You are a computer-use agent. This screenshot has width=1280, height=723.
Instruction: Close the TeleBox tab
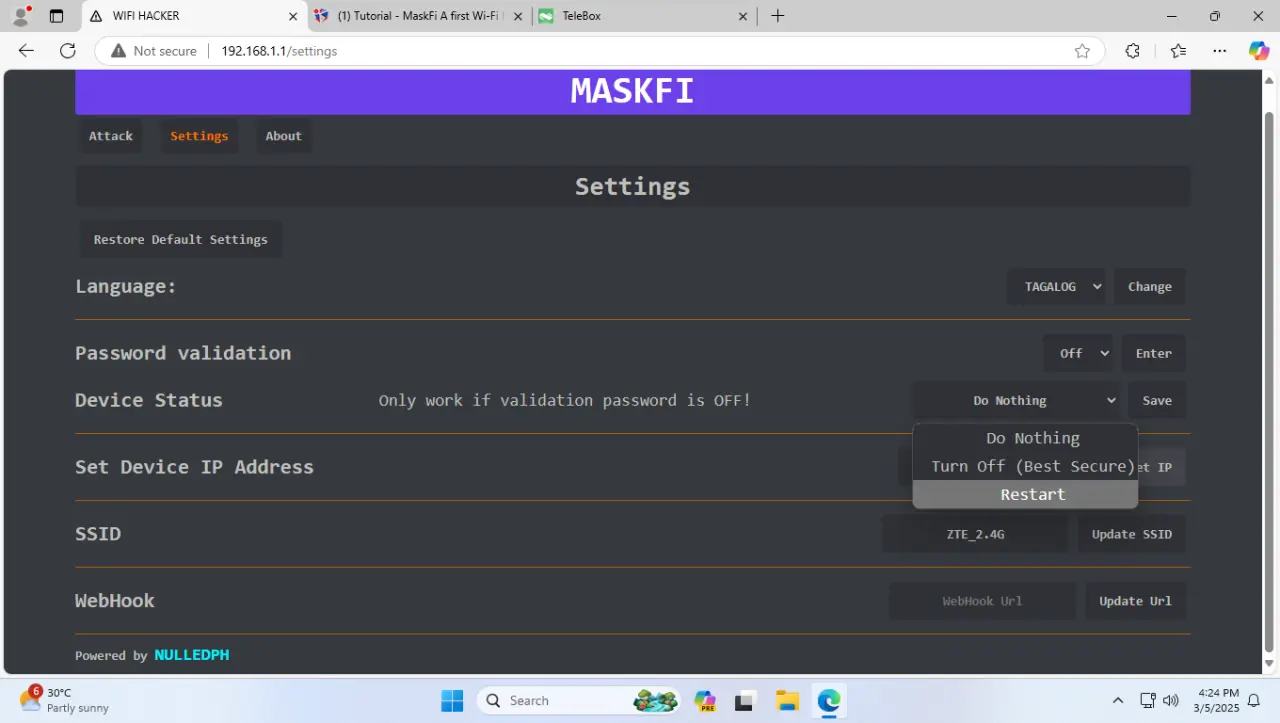coord(743,16)
